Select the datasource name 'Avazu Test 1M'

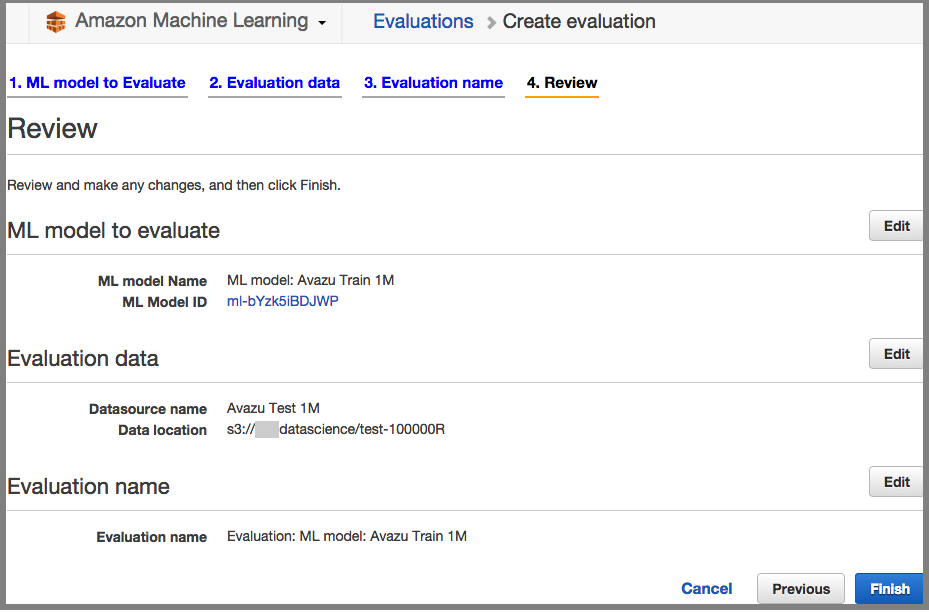273,408
